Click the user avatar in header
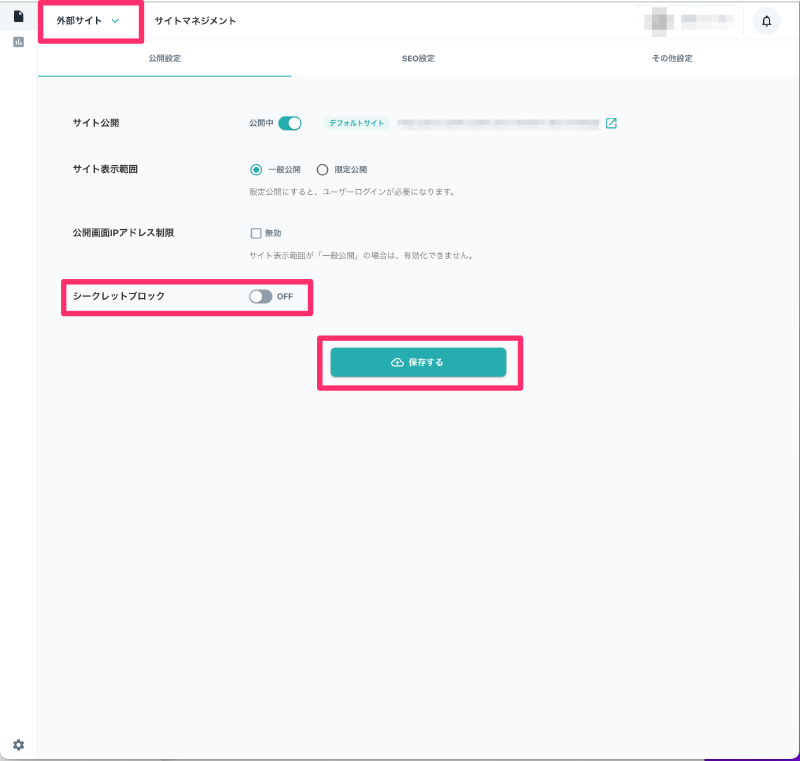Viewport: 800px width, 761px height. tap(657, 21)
